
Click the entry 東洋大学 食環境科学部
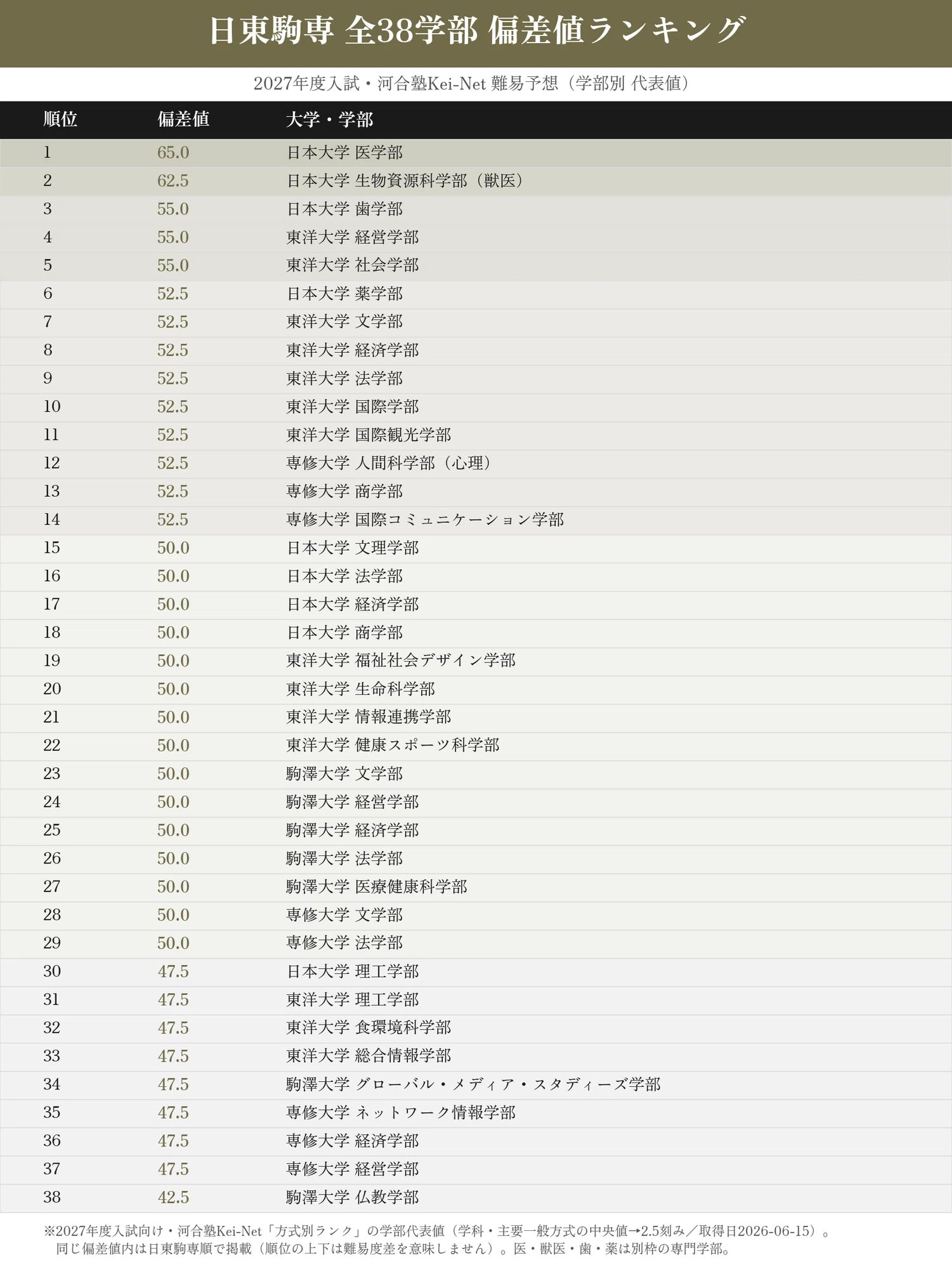pos(368,1028)
